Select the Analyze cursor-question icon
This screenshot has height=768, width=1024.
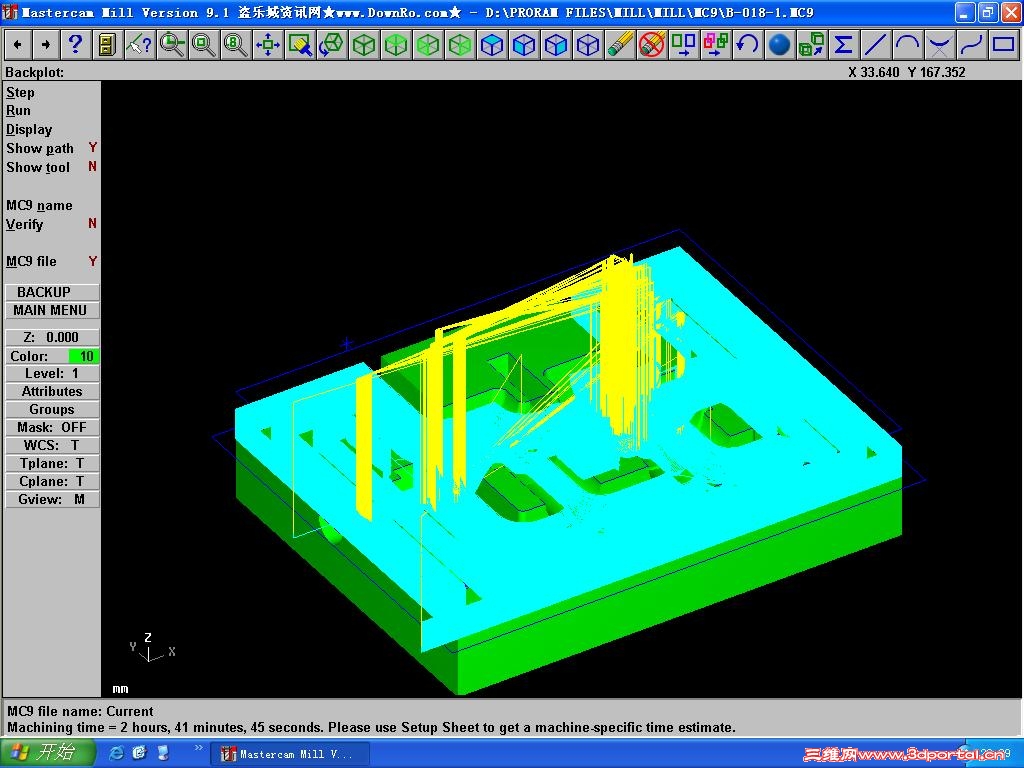(139, 45)
